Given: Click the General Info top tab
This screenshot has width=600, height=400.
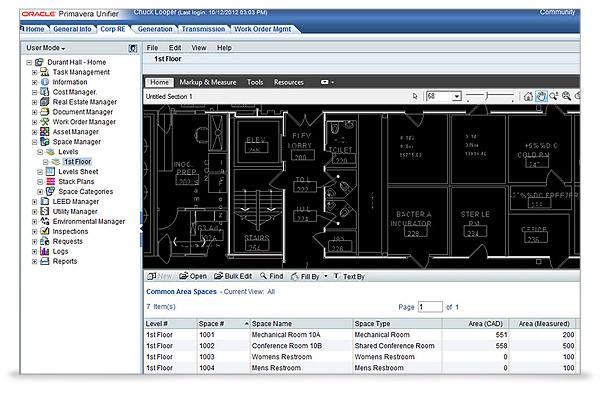Looking at the screenshot, I should click(72, 29).
